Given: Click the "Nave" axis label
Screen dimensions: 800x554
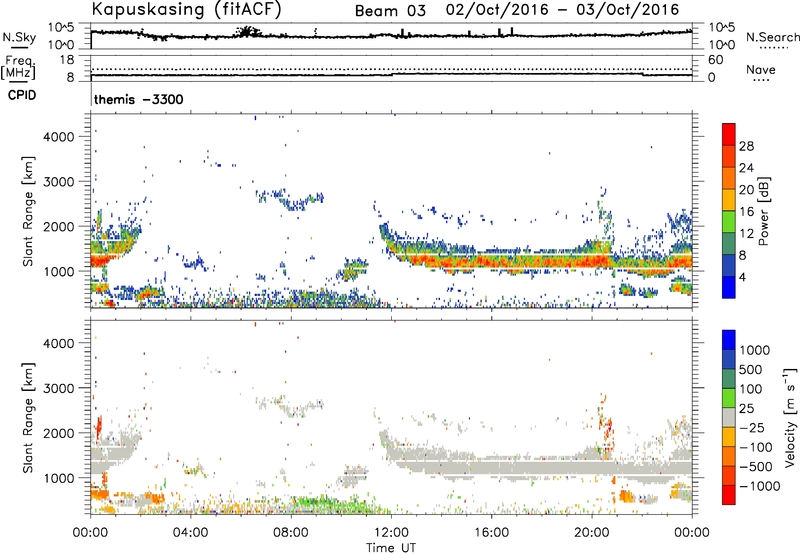Looking at the screenshot, I should pyautogui.click(x=761, y=70).
